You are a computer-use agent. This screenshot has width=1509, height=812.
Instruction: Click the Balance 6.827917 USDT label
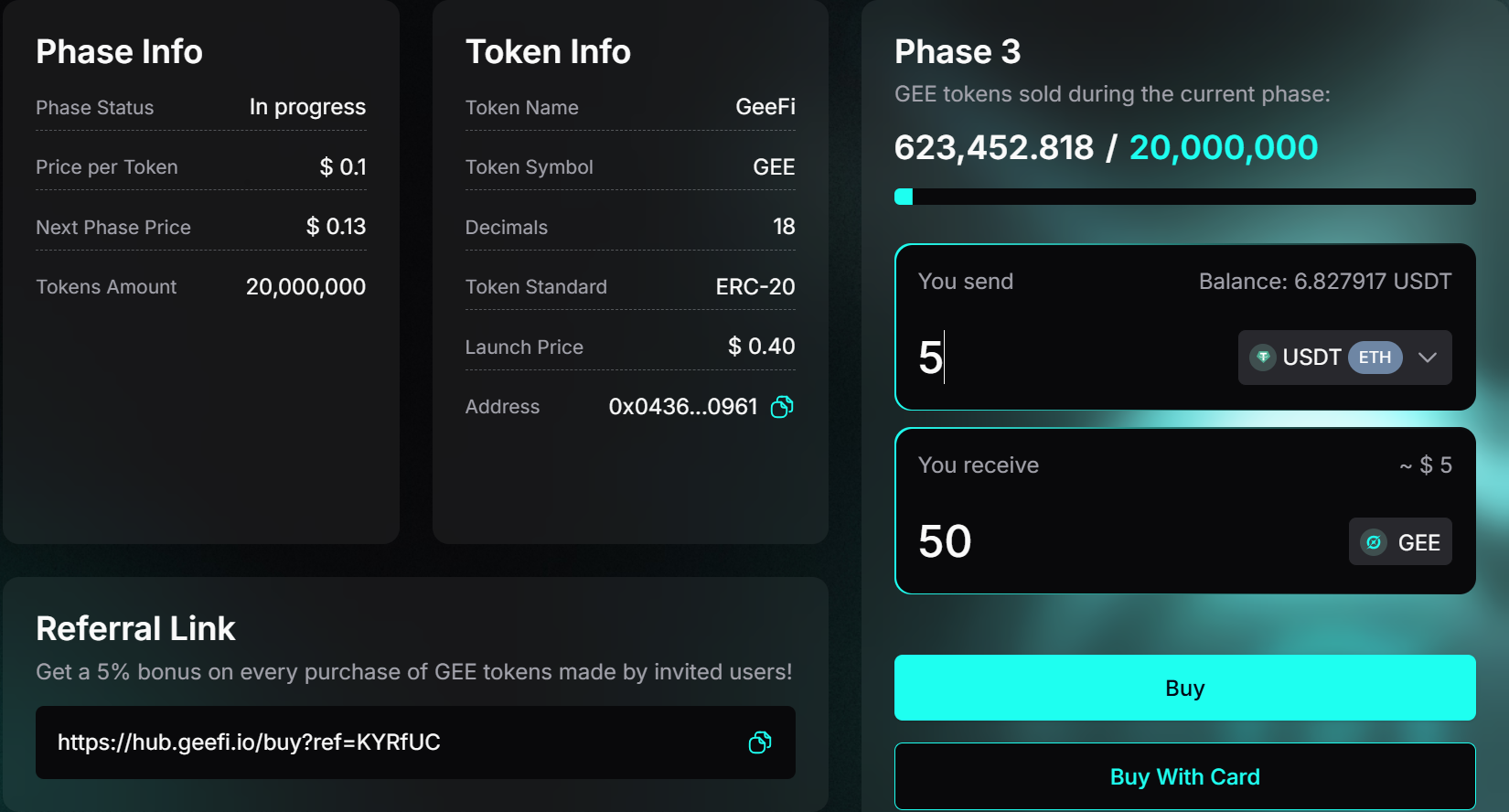(1324, 282)
